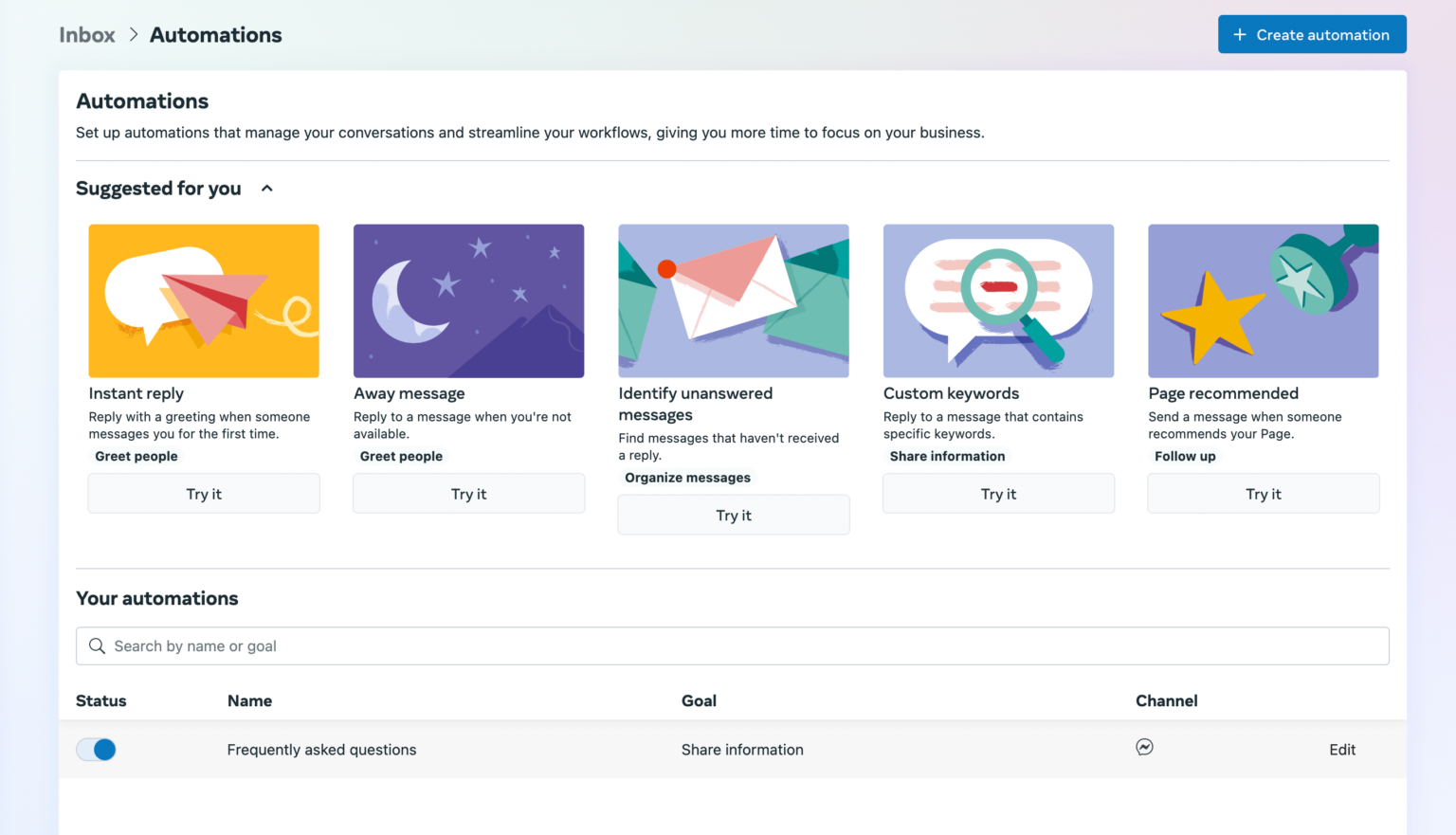Click the plus icon in Create automation
Viewport: 1456px width, 835px height.
point(1239,35)
